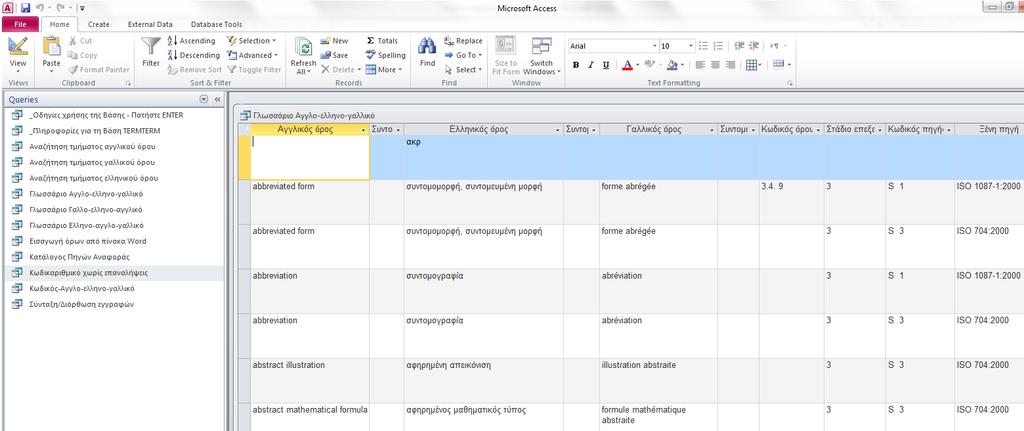
Task: Open the Selection filter dropdown
Action: tap(252, 40)
